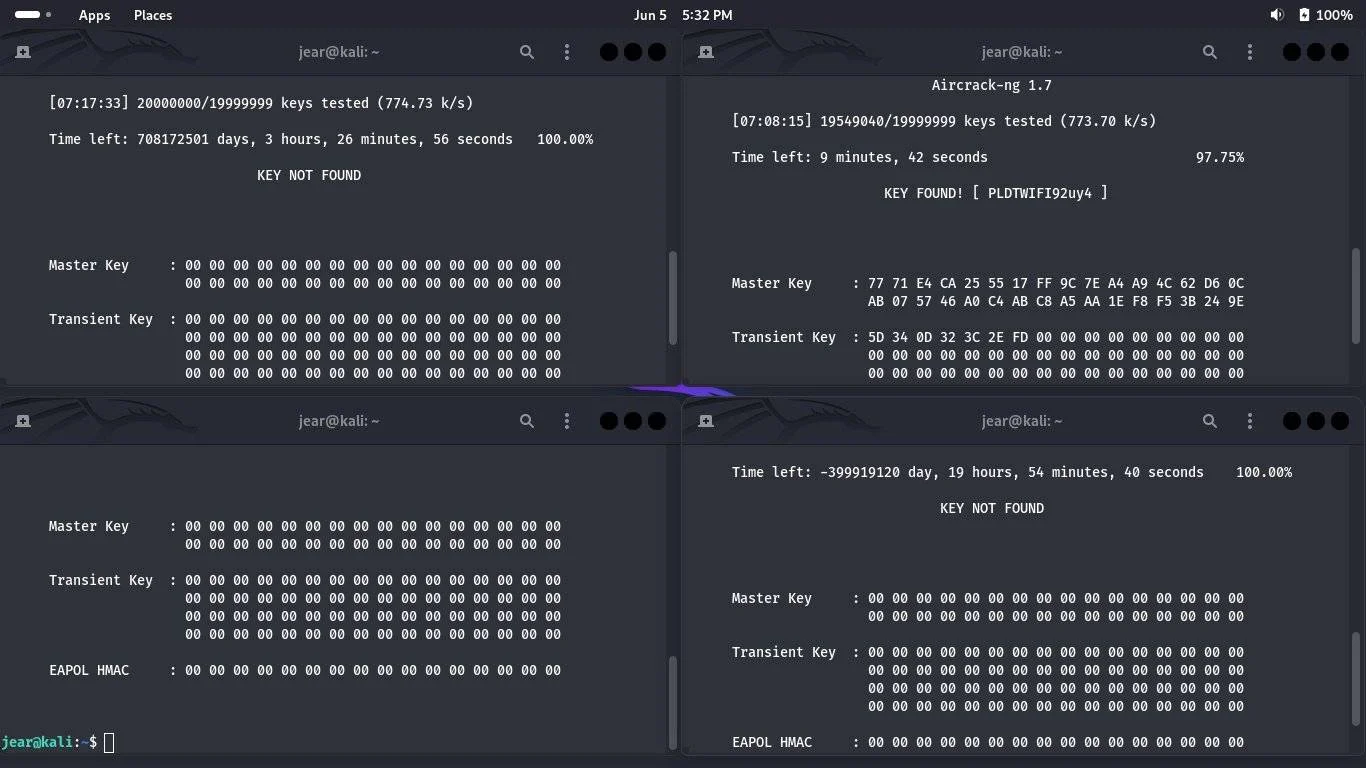Screen dimensions: 1366x768
Task: Open the Jun 5 5:32 PM clock menu
Action: [683, 15]
